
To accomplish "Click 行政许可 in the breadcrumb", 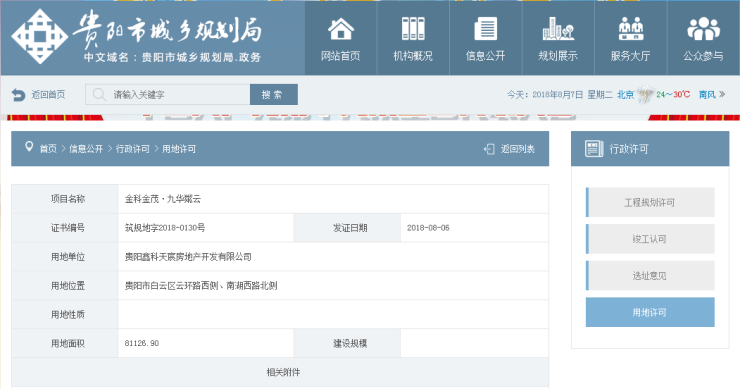I will pos(133,149).
